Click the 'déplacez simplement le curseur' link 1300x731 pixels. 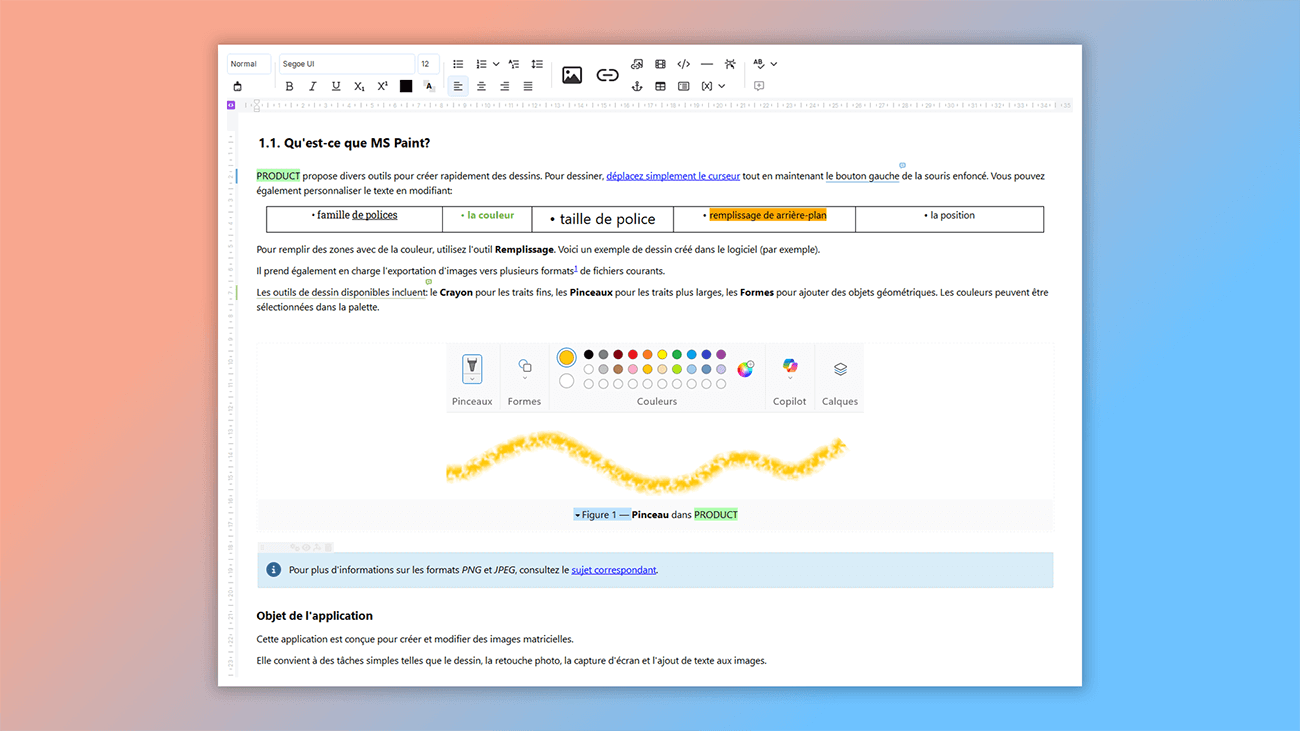pos(672,175)
